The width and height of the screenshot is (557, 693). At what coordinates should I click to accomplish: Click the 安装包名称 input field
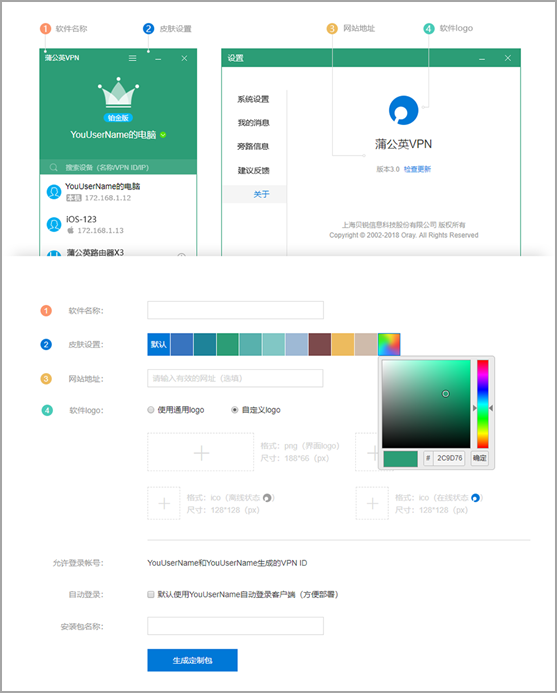(235, 626)
